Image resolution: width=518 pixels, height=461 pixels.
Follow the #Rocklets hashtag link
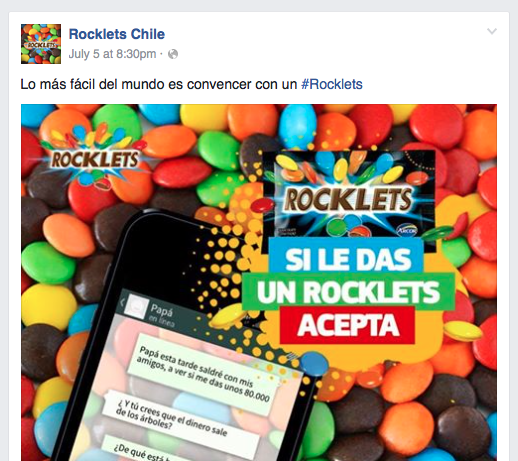pyautogui.click(x=332, y=84)
